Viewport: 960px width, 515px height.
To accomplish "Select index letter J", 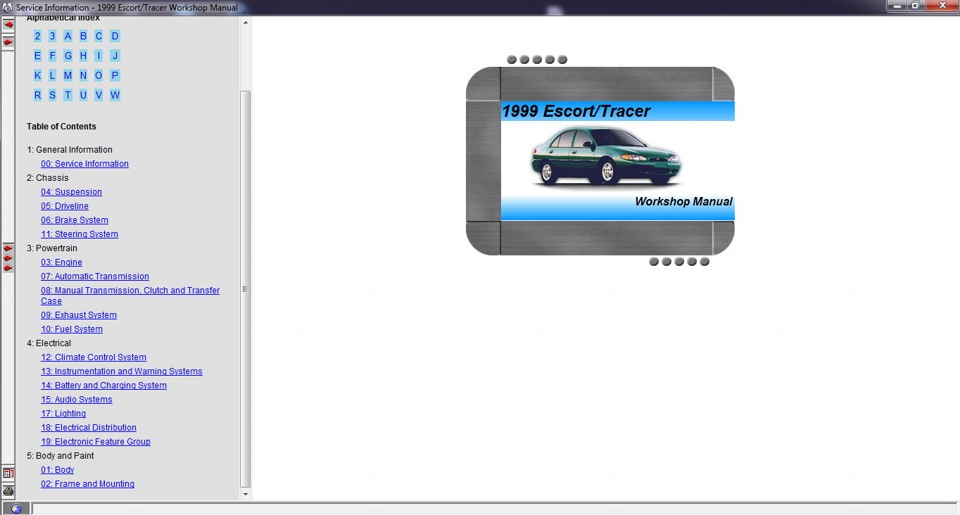I will (x=114, y=56).
